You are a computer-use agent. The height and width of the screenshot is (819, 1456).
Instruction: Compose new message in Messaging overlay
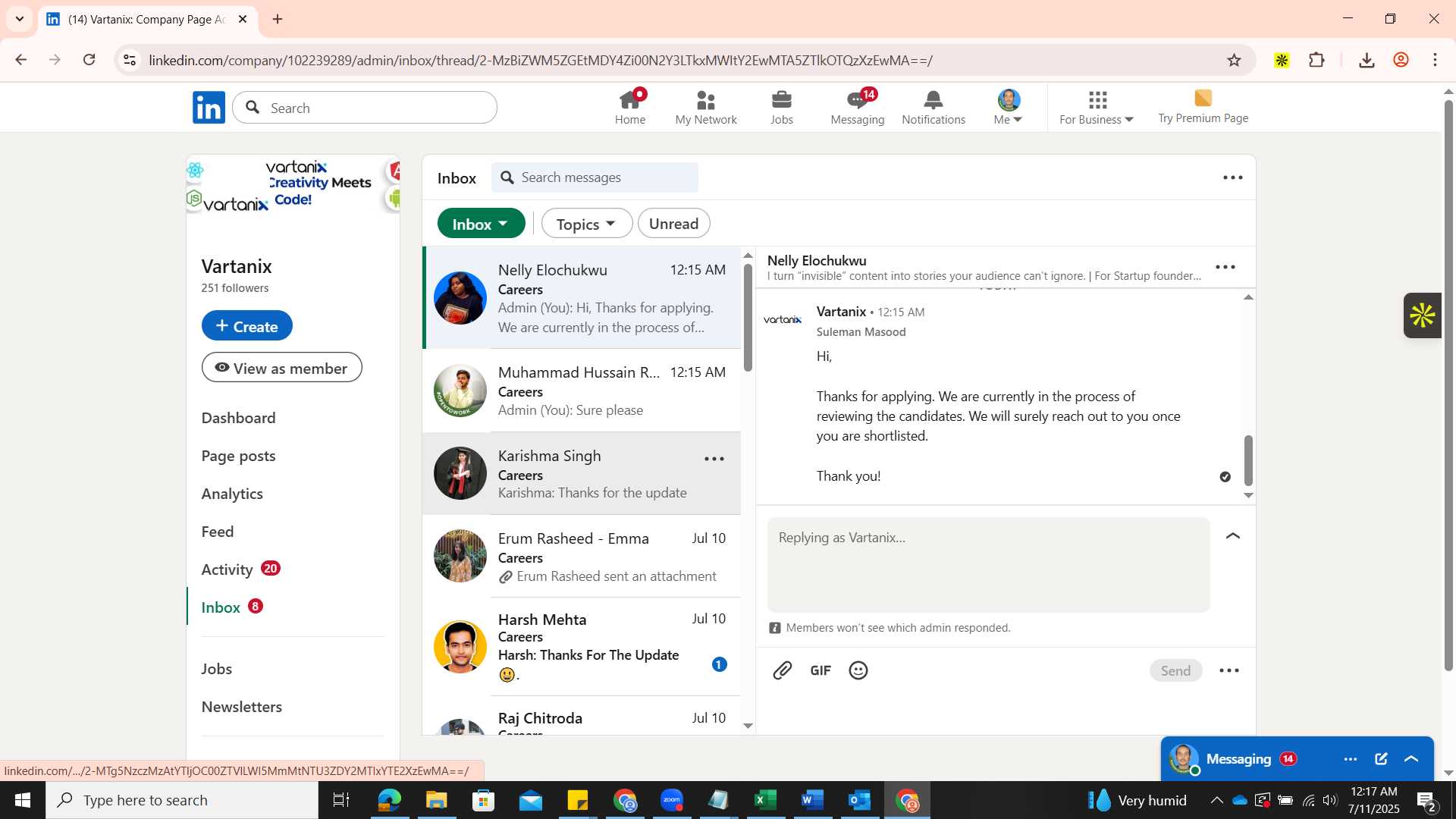tap(1381, 759)
